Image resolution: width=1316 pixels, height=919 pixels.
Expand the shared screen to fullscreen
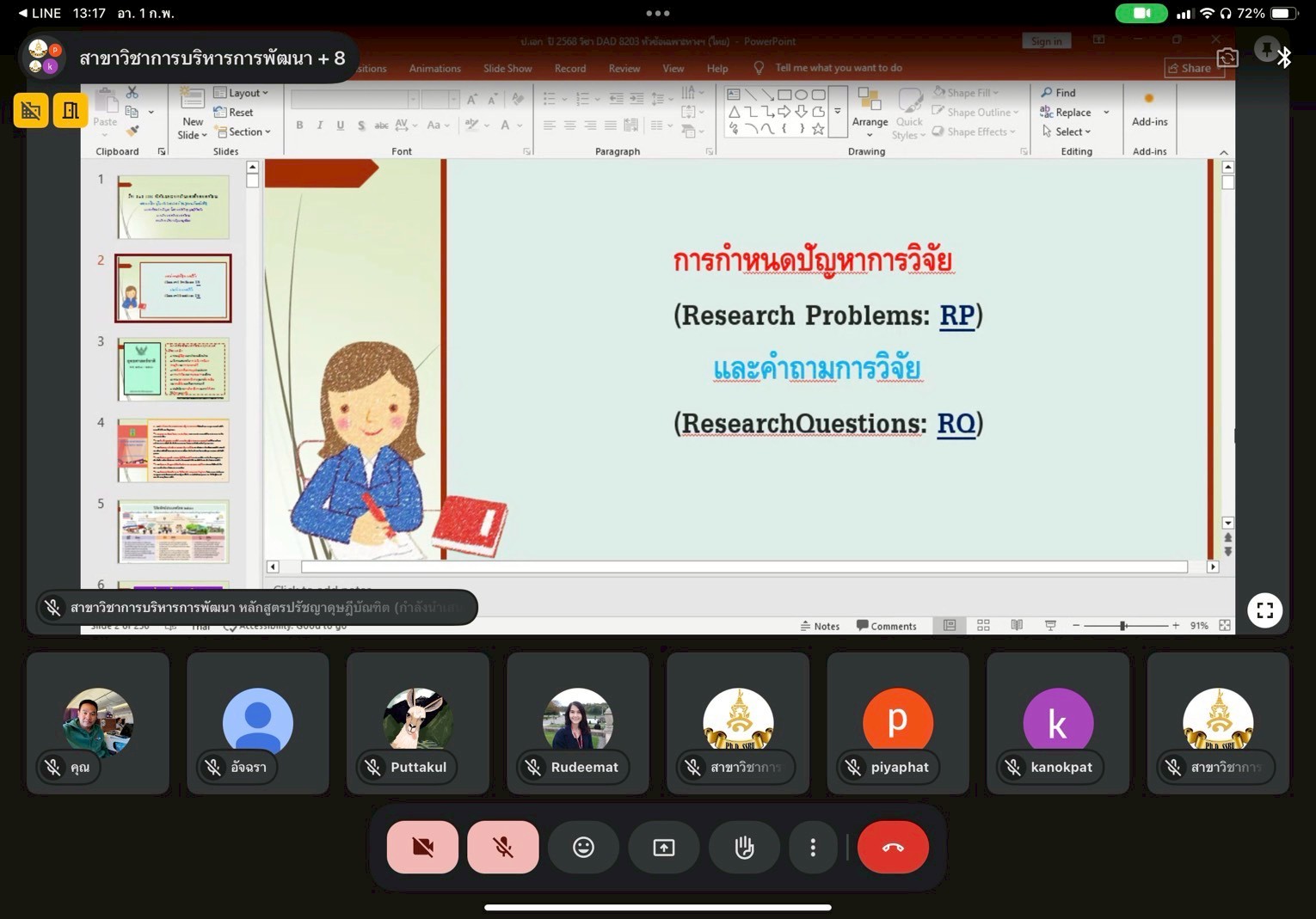click(x=1264, y=610)
